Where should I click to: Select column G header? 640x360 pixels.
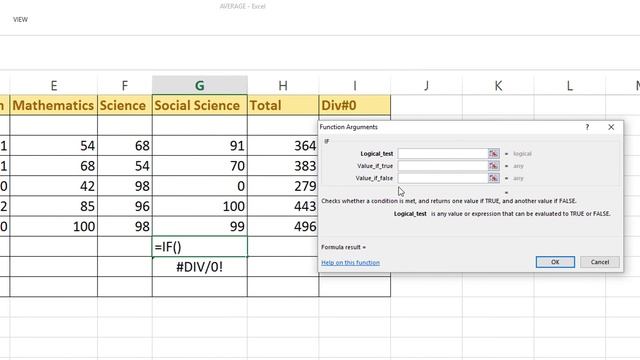pyautogui.click(x=200, y=85)
